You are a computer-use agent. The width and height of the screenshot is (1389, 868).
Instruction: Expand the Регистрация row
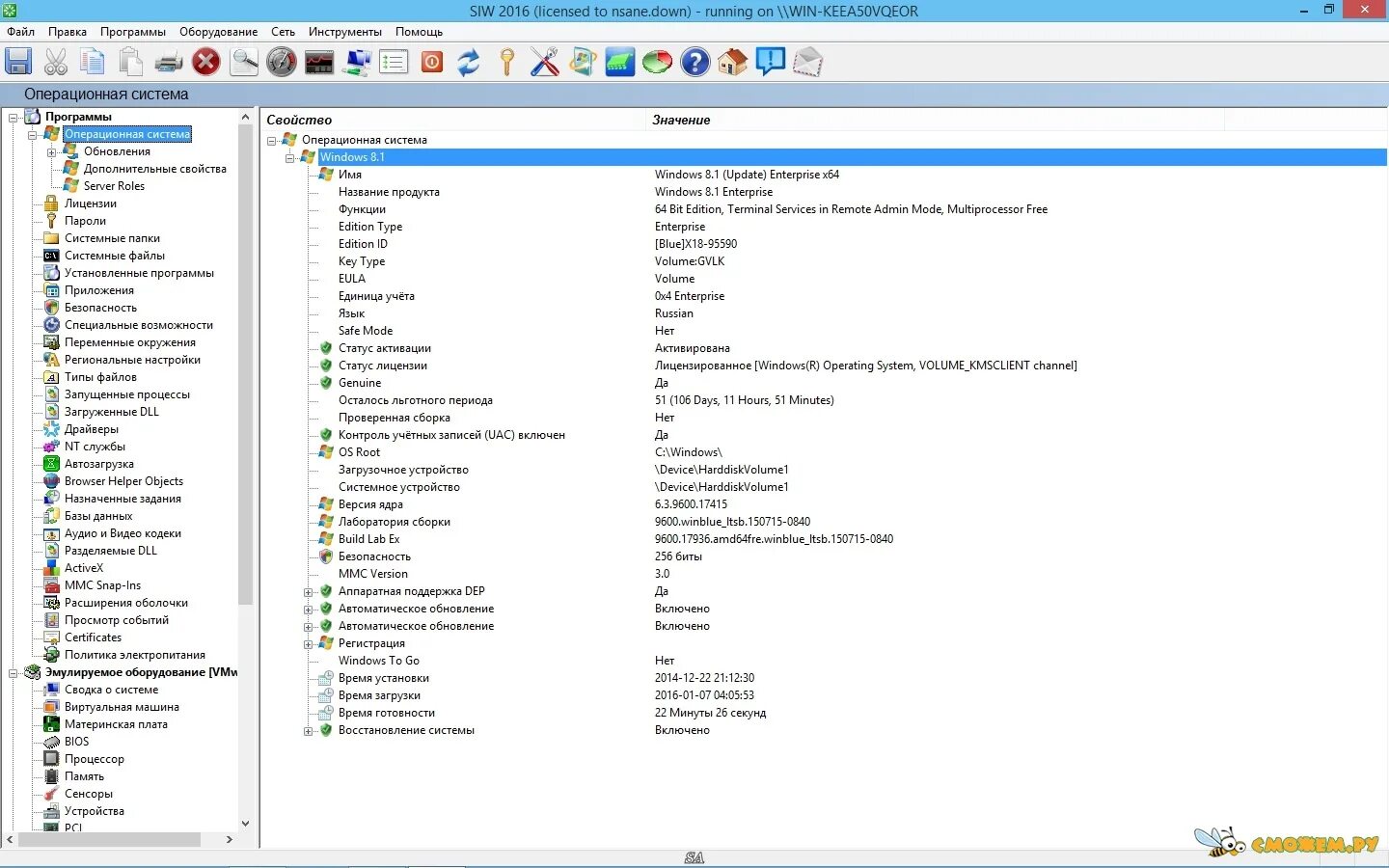point(309,644)
